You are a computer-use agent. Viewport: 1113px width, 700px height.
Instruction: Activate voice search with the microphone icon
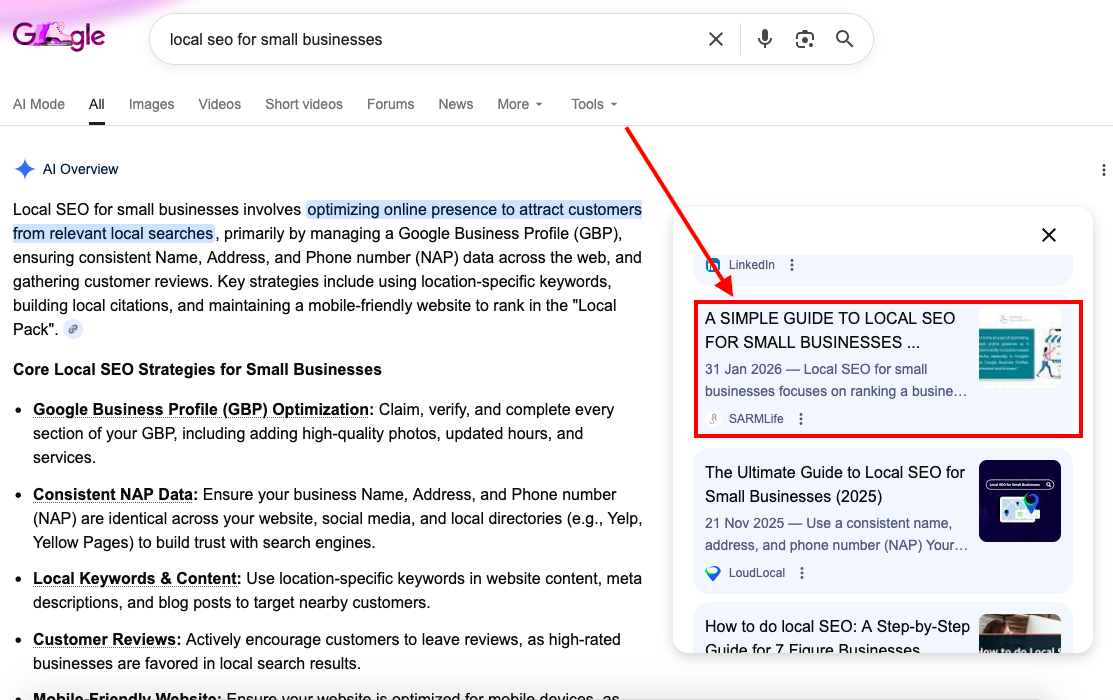(x=764, y=38)
